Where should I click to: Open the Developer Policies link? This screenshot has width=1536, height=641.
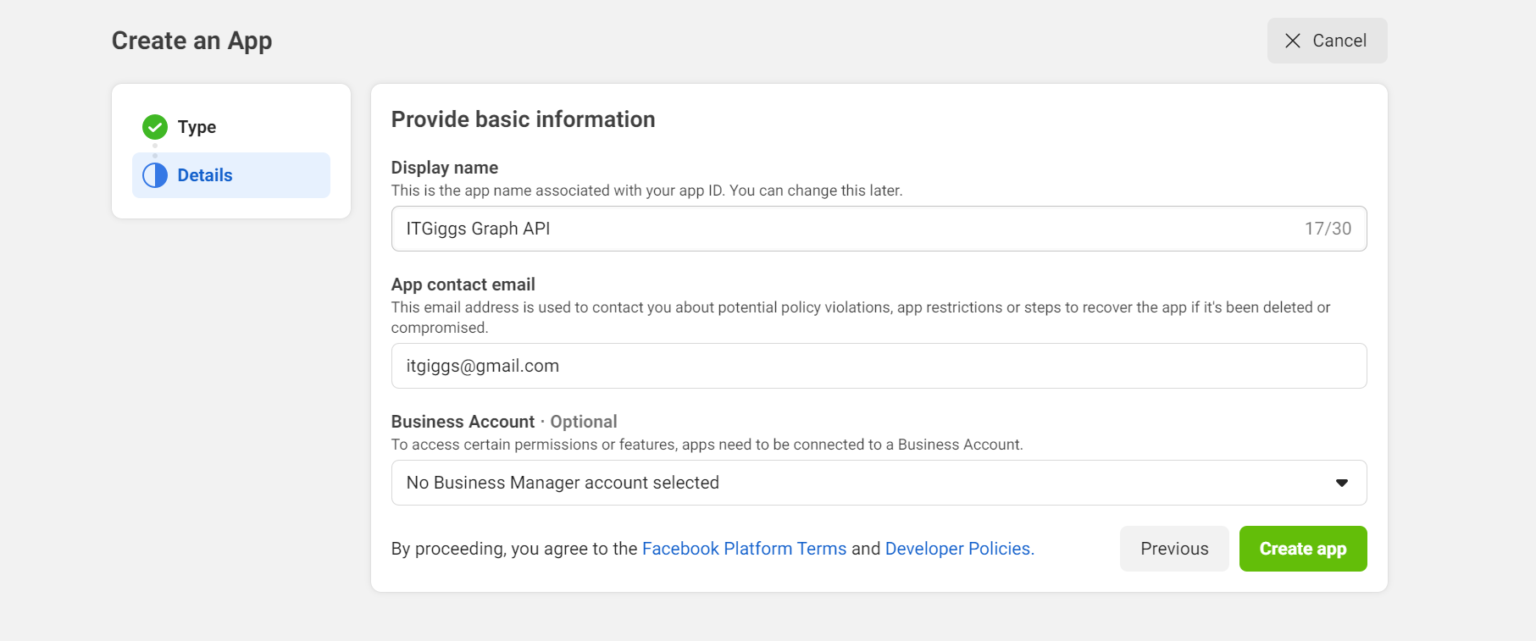(x=958, y=549)
